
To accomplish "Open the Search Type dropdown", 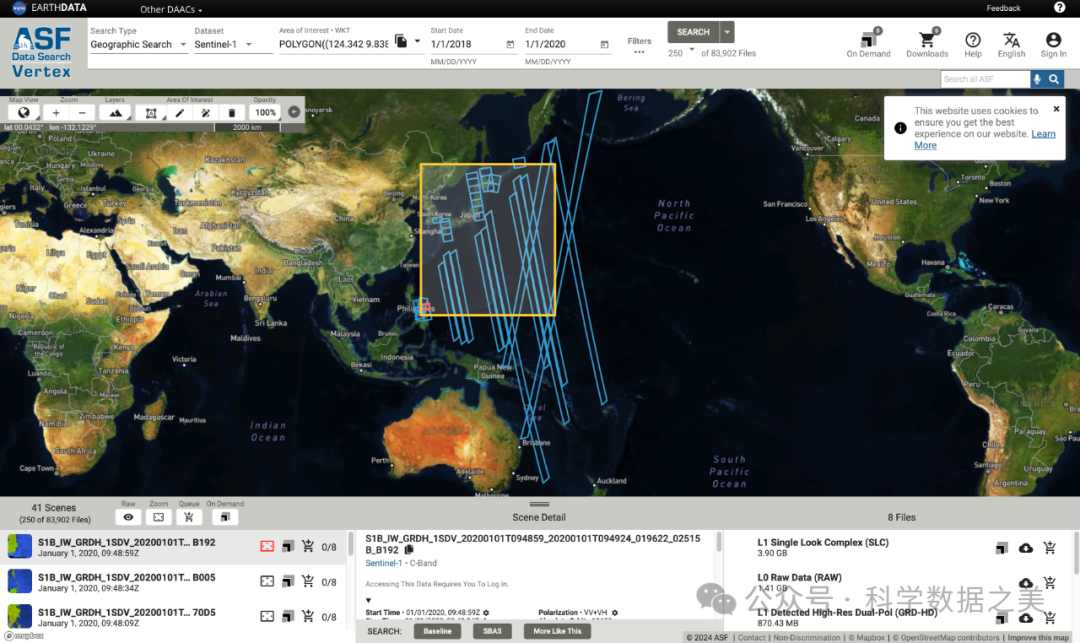I will coord(138,44).
